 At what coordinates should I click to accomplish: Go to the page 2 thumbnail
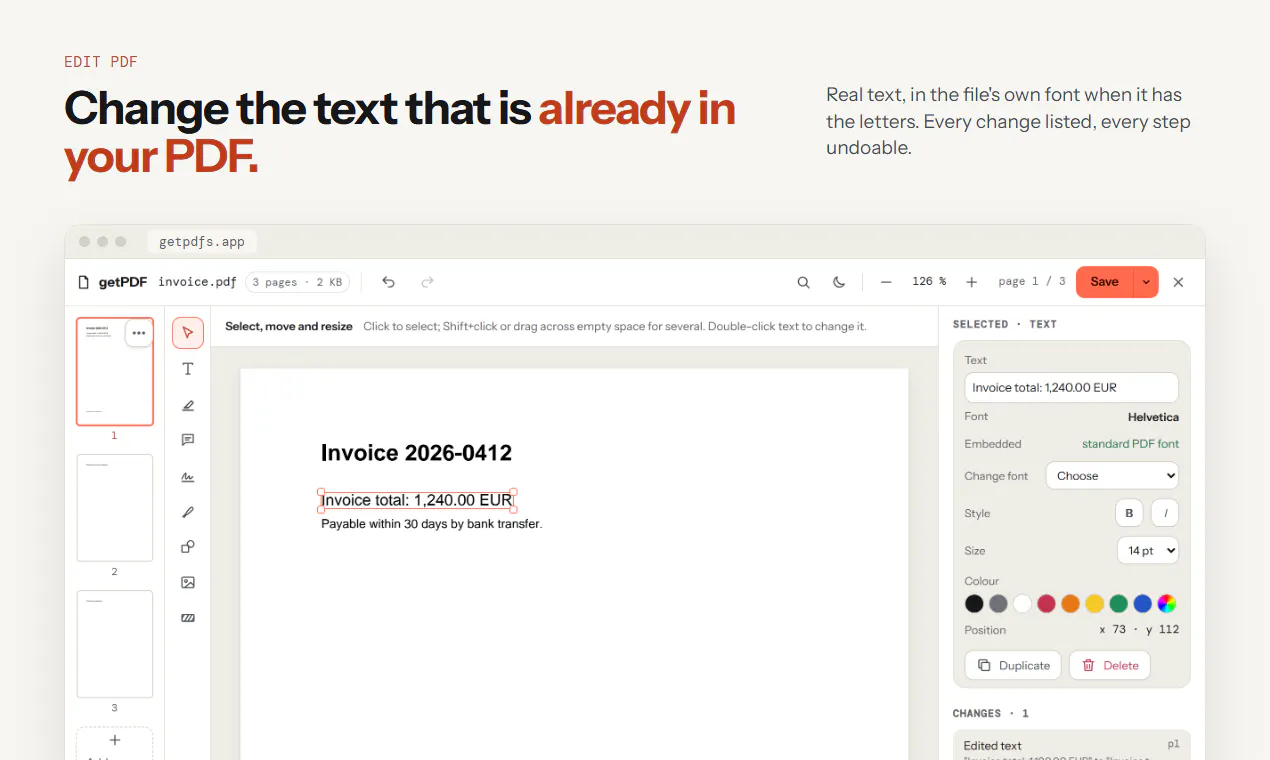point(115,508)
